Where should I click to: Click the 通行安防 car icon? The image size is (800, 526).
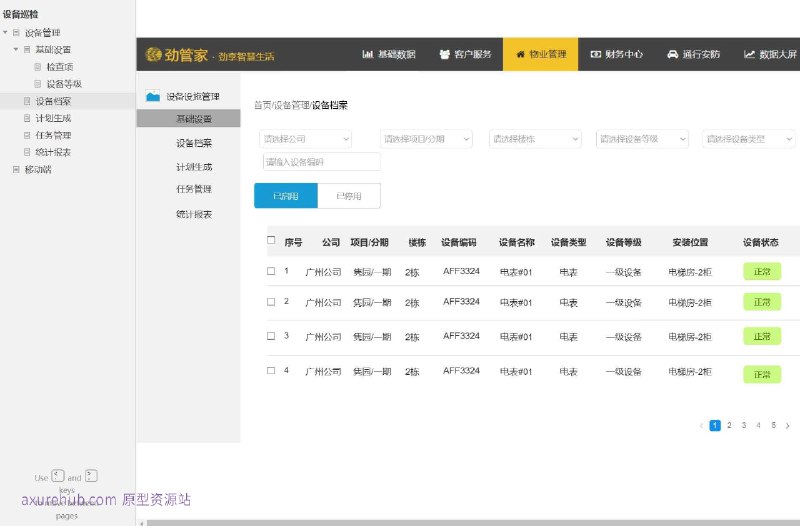(x=672, y=54)
